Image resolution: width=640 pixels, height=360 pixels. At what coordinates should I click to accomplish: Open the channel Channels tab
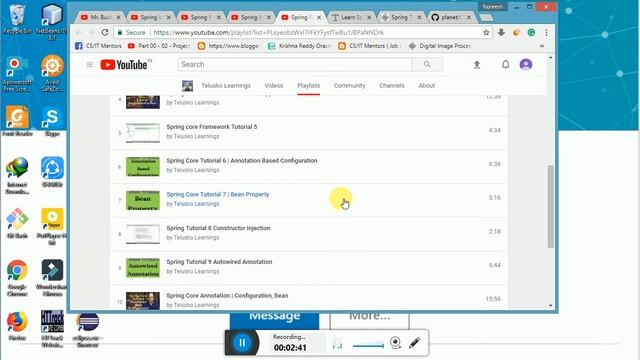(x=391, y=86)
